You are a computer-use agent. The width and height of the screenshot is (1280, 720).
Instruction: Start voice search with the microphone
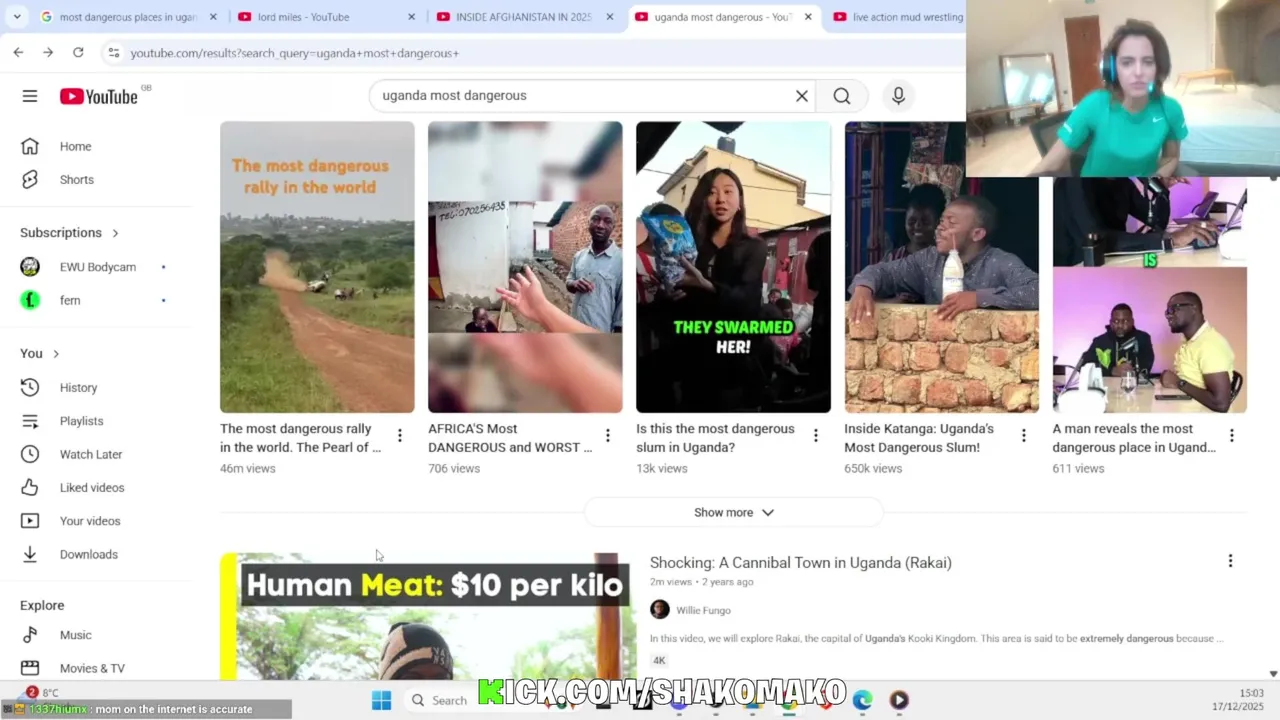pyautogui.click(x=898, y=96)
